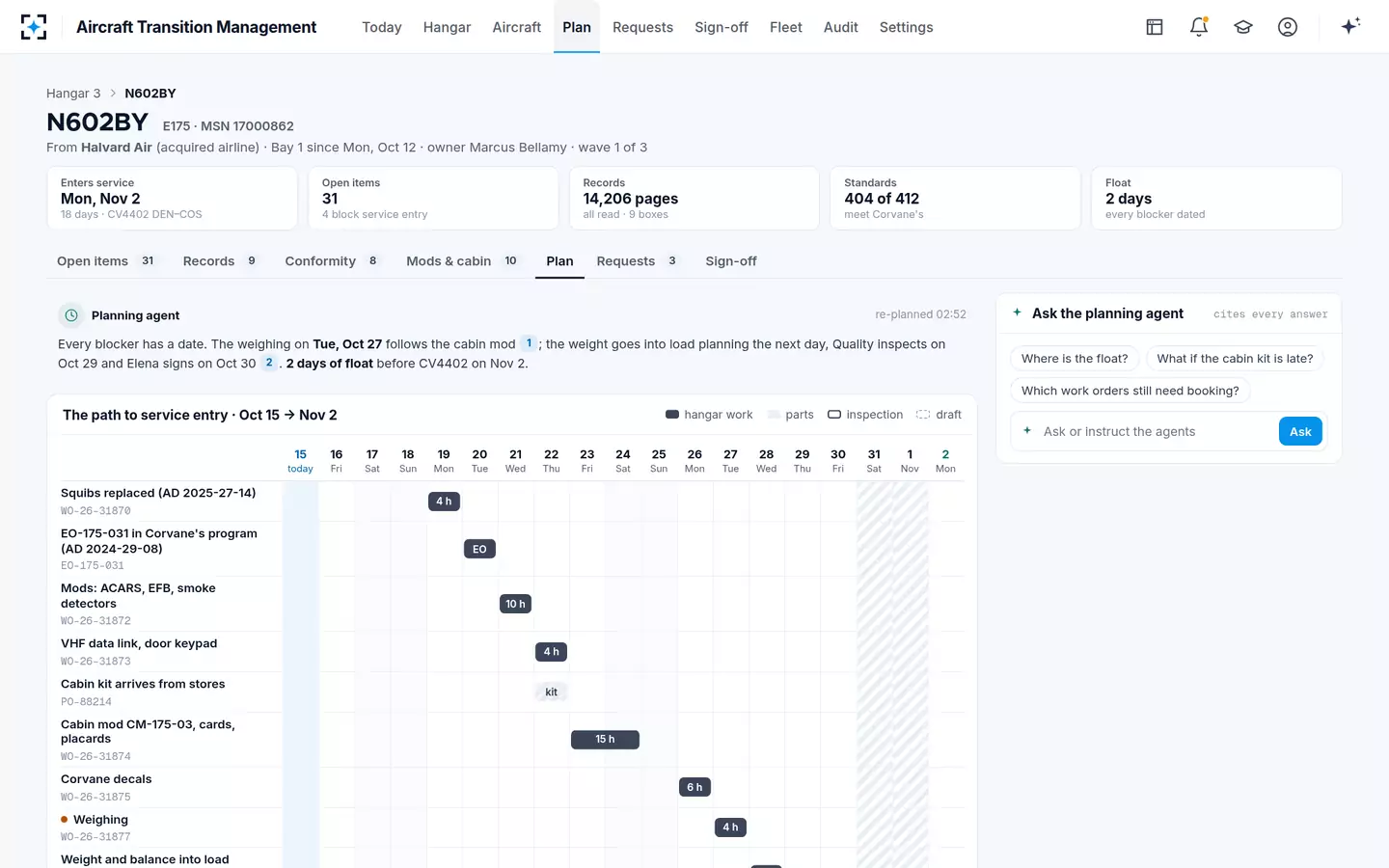Open user account profile icon
This screenshot has height=868, width=1389.
(x=1288, y=27)
